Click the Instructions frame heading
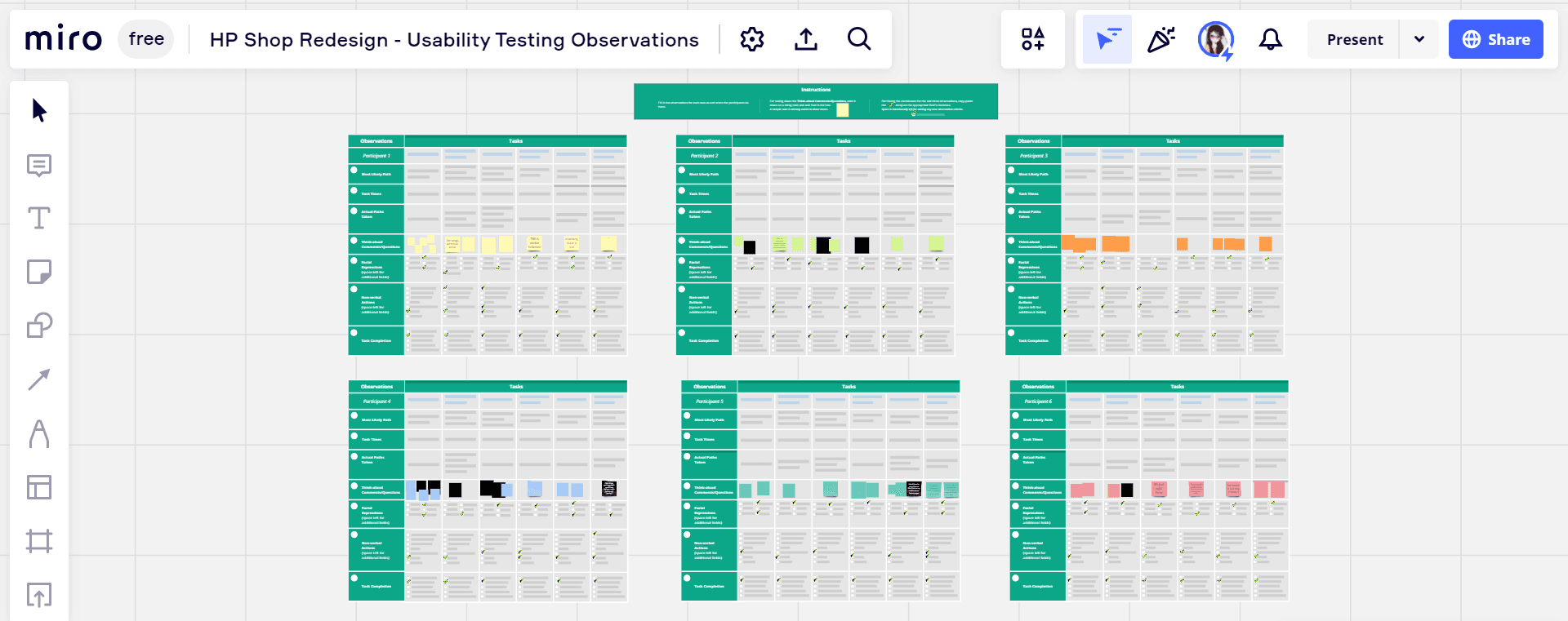 [x=816, y=90]
